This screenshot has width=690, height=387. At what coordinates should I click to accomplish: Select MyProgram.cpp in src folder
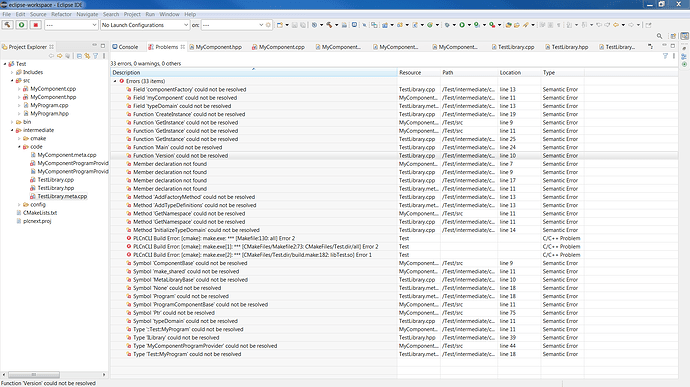49,105
